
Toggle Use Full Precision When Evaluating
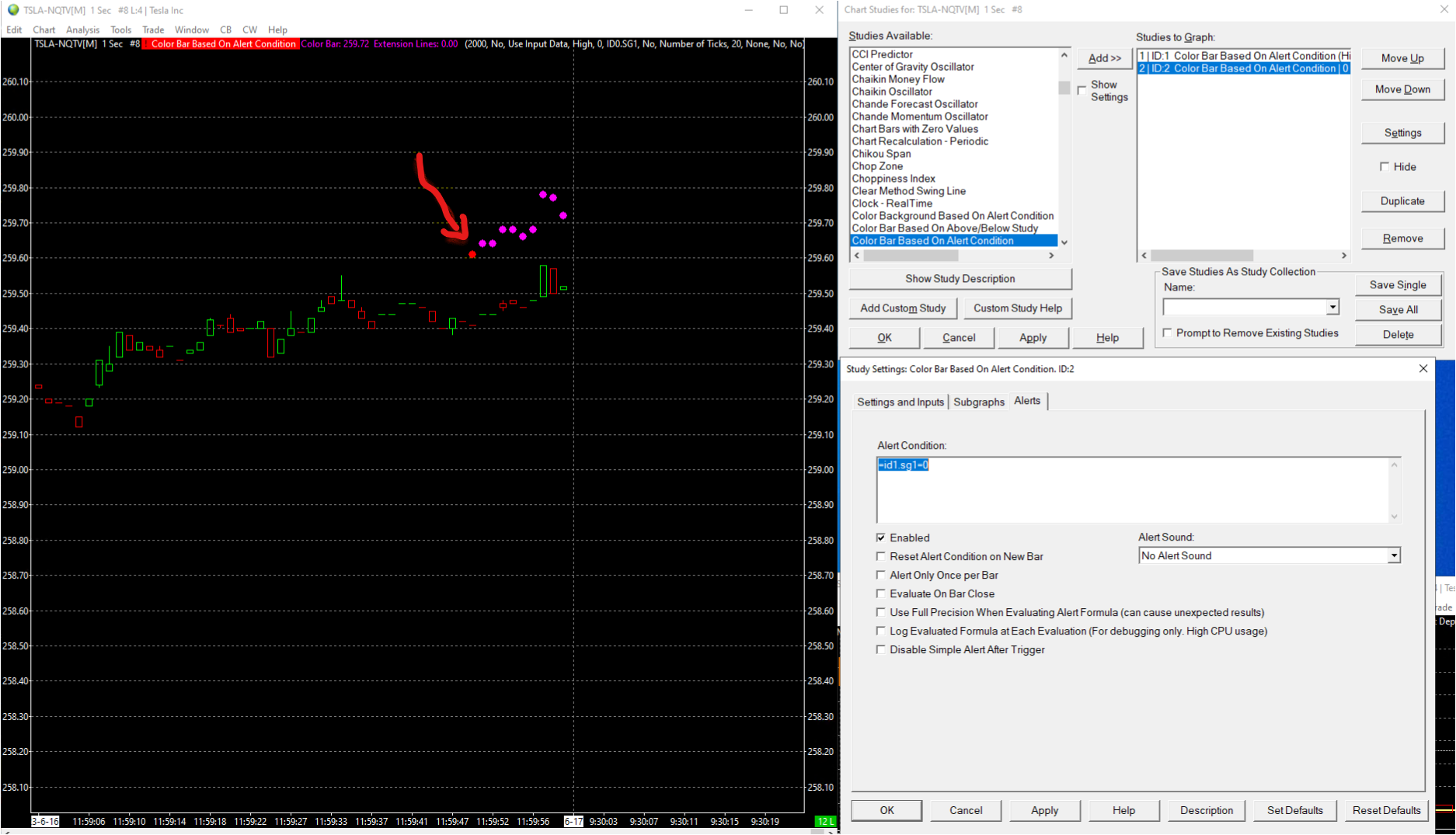click(881, 612)
